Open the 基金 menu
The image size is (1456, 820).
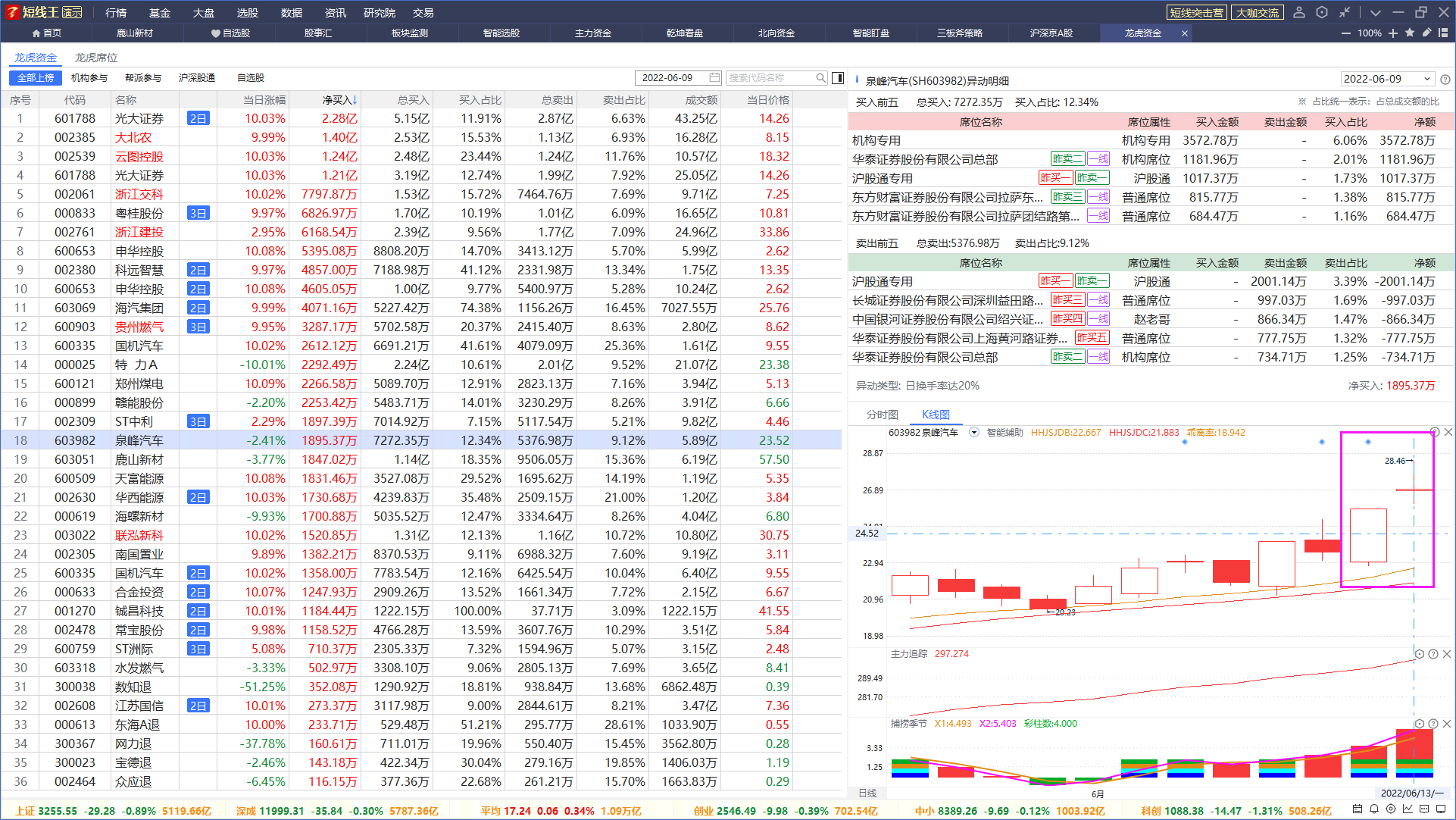point(160,13)
